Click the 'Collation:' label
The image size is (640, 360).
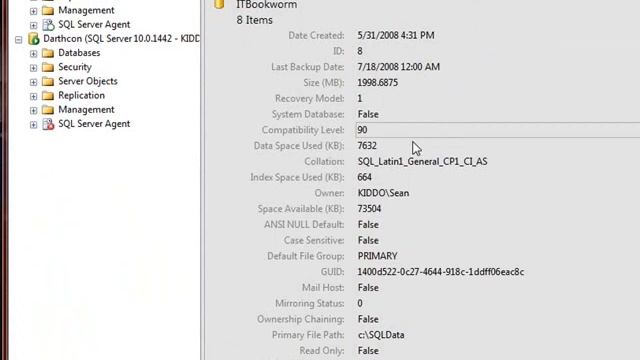tap(324, 162)
